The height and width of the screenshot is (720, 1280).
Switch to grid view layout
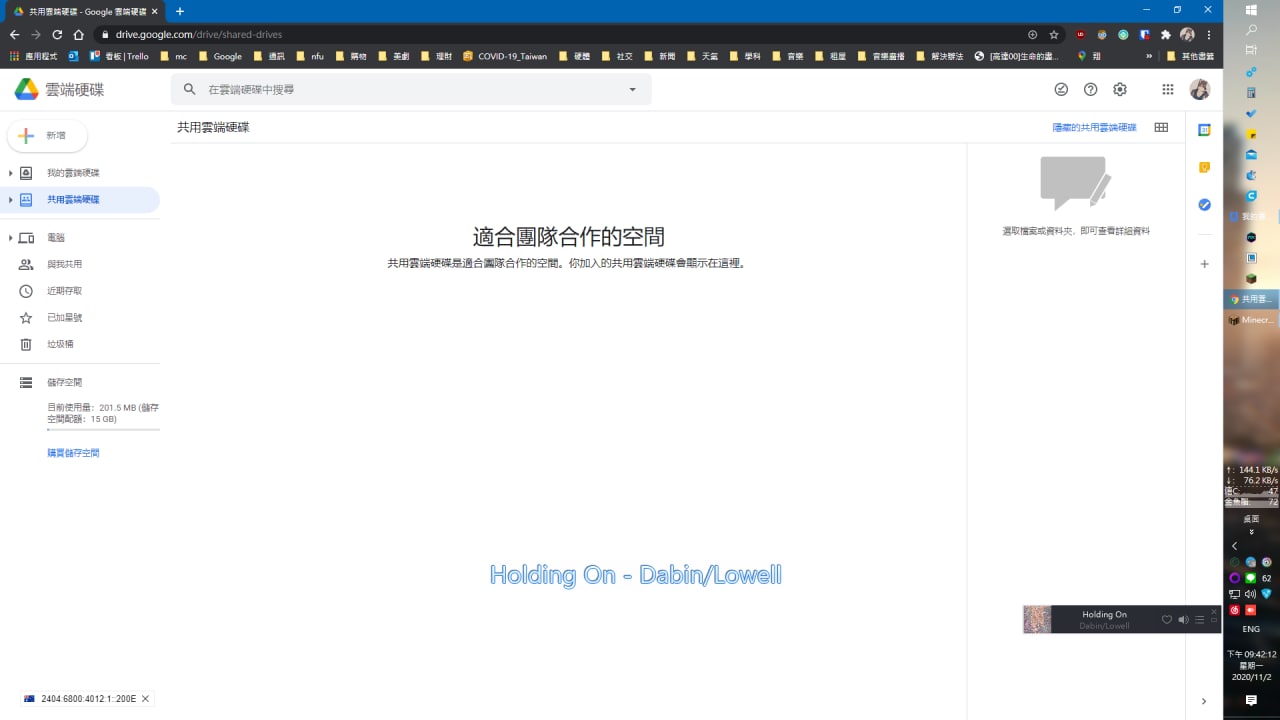tap(1161, 127)
